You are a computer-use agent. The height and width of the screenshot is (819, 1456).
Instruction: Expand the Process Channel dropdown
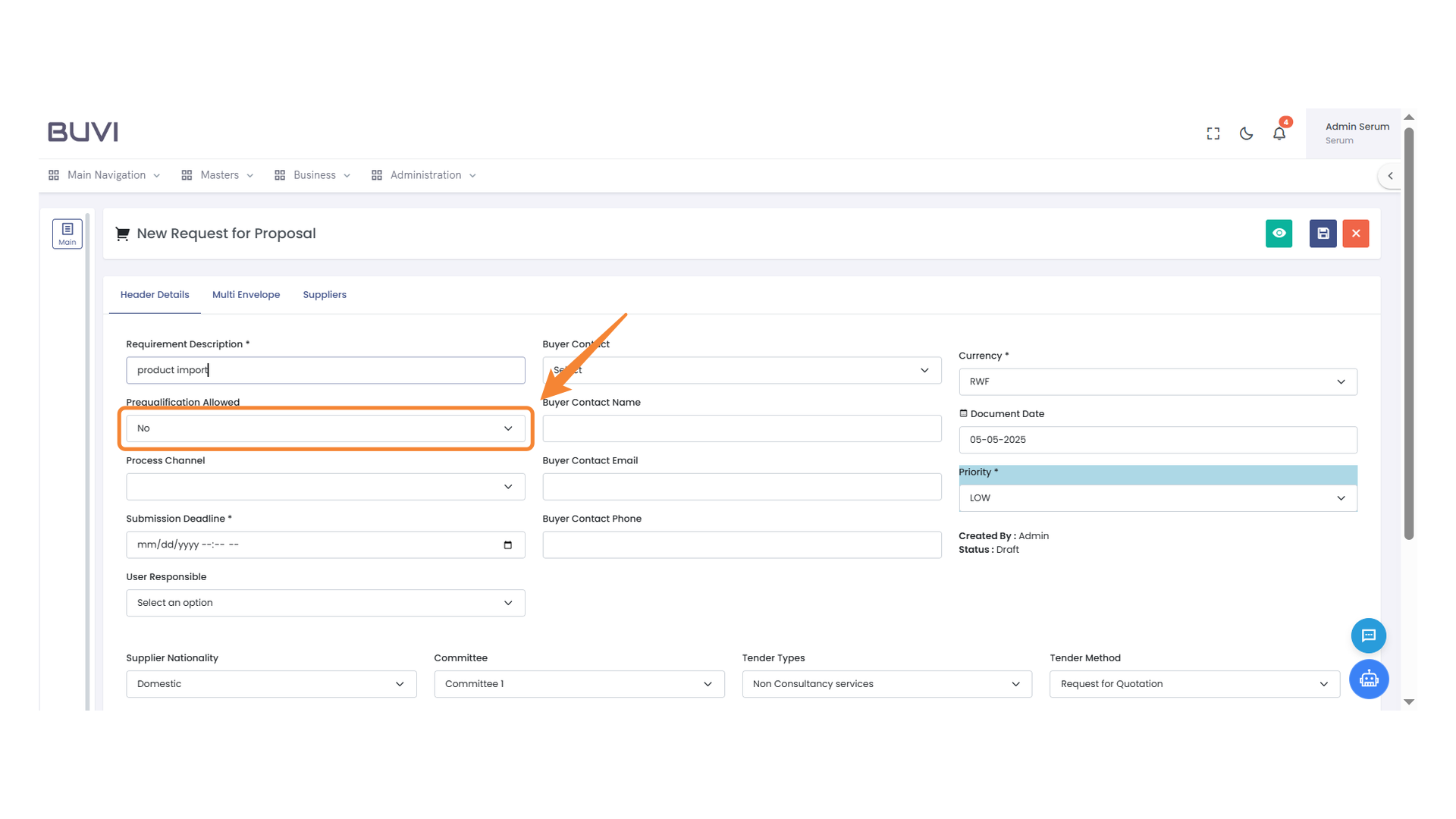point(325,487)
